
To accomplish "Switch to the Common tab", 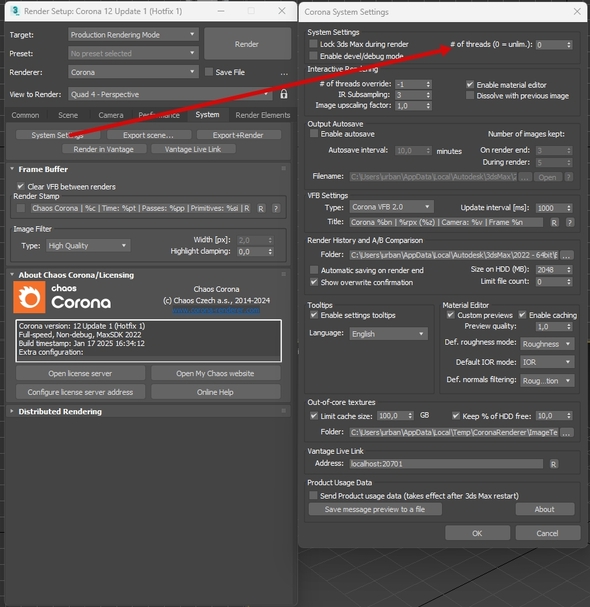I will (26, 115).
